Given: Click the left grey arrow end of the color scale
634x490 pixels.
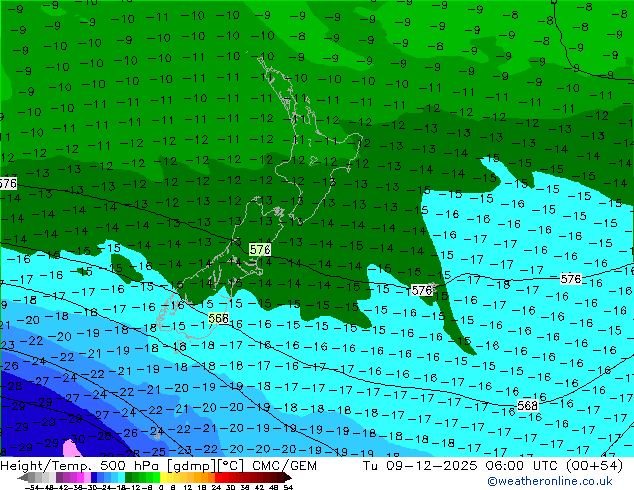Looking at the screenshot, I should point(23,477).
